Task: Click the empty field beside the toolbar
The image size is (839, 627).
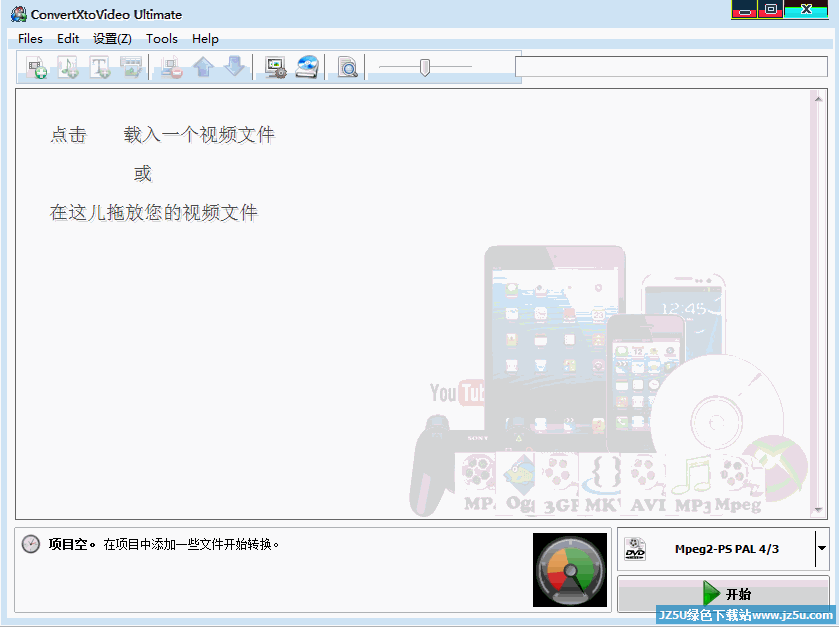Action: click(x=671, y=67)
